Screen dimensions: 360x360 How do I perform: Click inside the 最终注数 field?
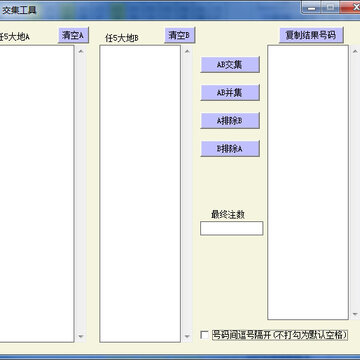231,228
